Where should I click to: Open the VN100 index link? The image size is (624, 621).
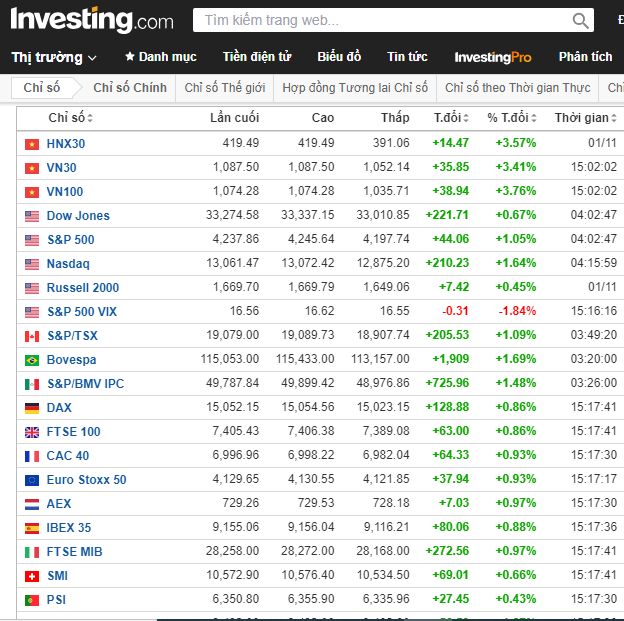pos(65,192)
